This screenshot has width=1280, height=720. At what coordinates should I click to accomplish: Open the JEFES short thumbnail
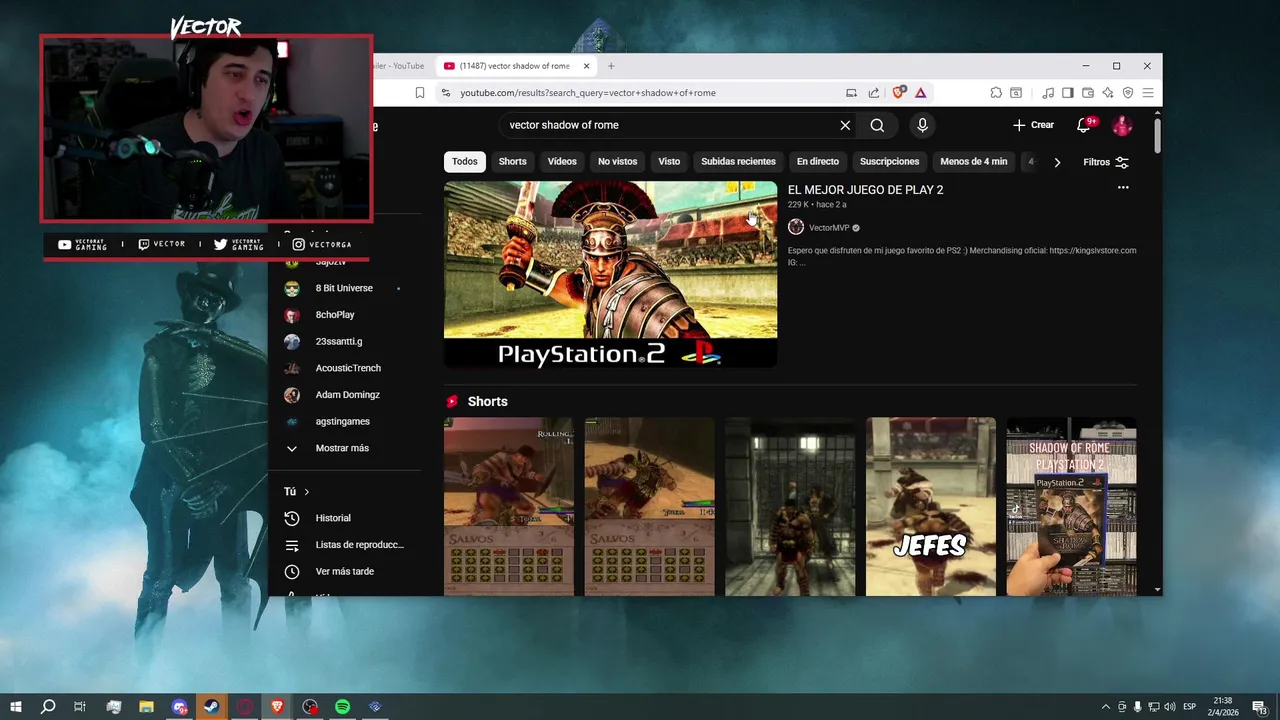(931, 506)
